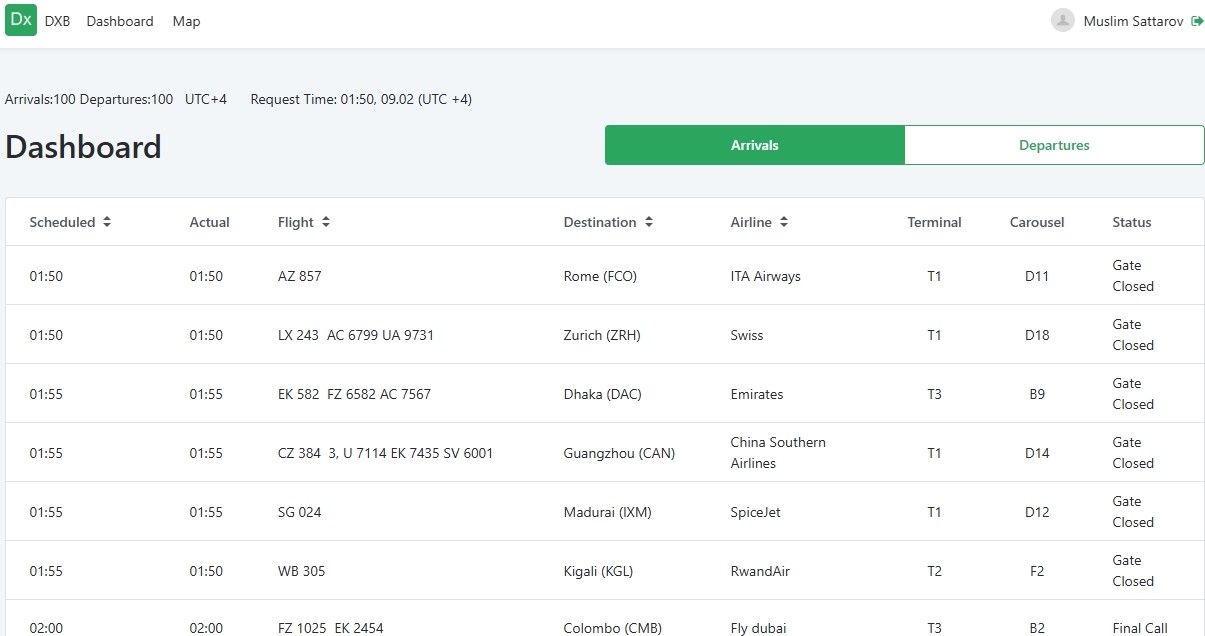Click carousel D18 cell
The width and height of the screenshot is (1205, 636).
pyautogui.click(x=1037, y=335)
